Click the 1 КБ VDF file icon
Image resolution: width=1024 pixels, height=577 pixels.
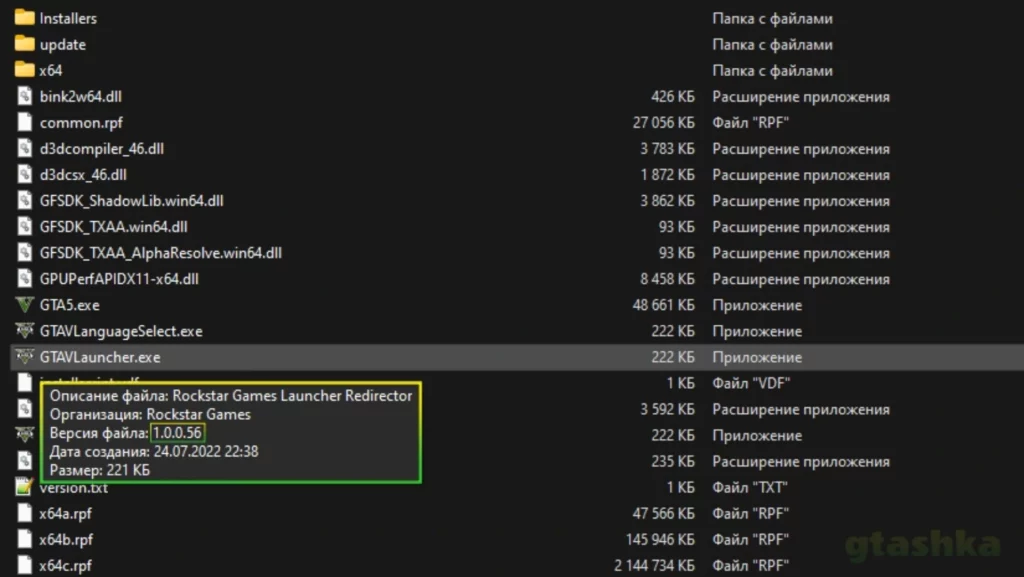[24, 382]
